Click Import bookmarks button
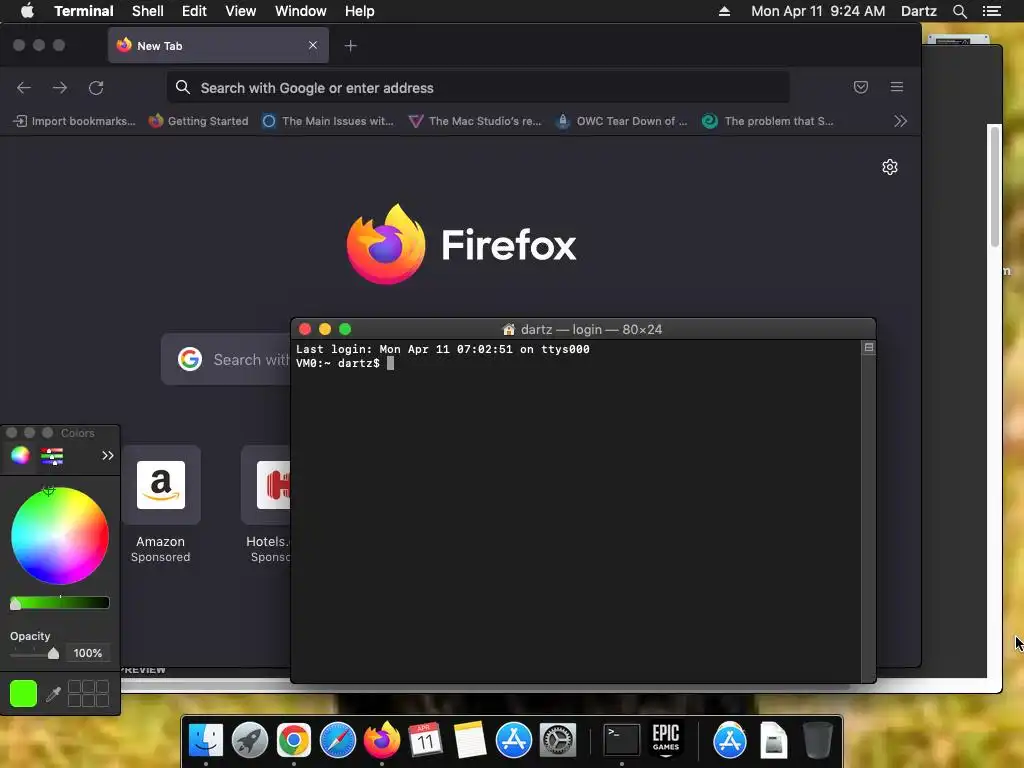This screenshot has height=768, width=1024. 74,121
